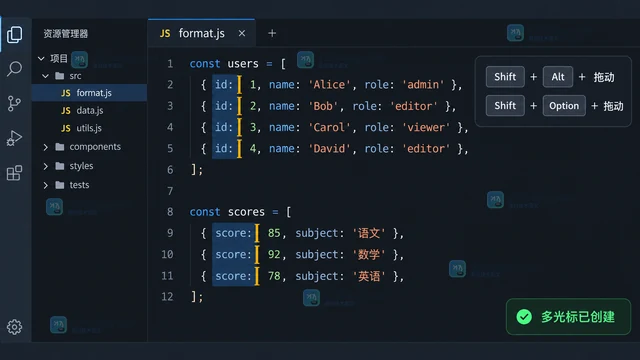Viewport: 640px width, 360px height.
Task: Click the JS icon beside utils.js
Action: (x=66, y=129)
